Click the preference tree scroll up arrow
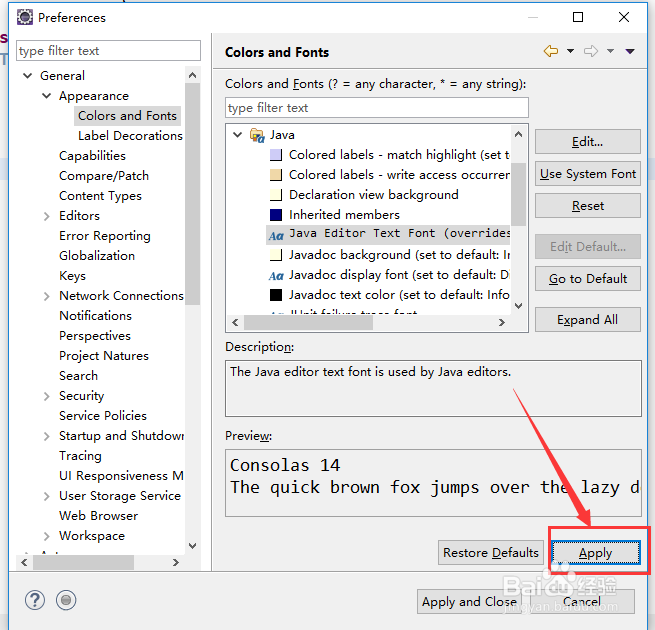Viewport: 655px width, 630px height. pyautogui.click(x=193, y=75)
